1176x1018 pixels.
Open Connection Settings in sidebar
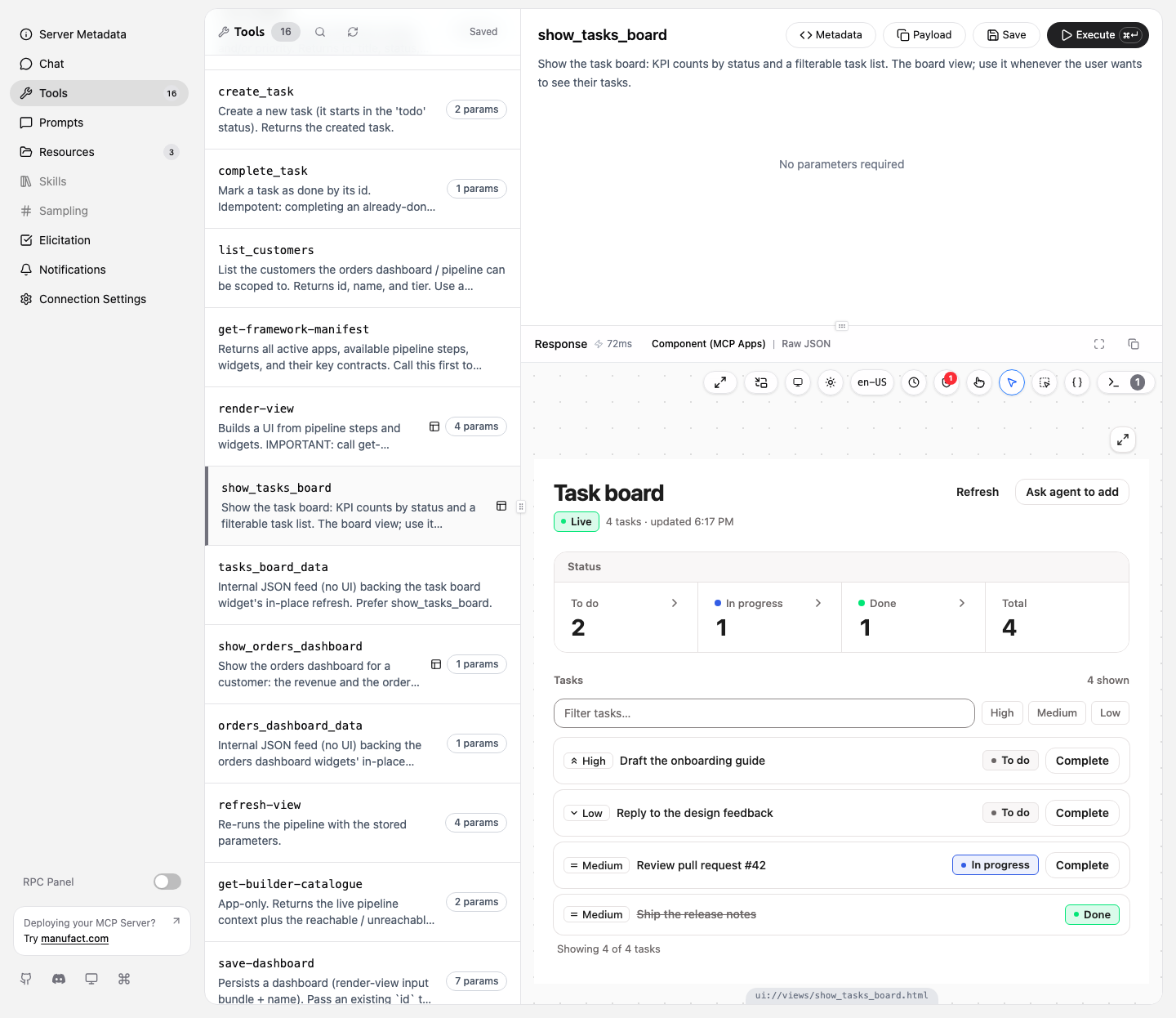[x=99, y=299]
